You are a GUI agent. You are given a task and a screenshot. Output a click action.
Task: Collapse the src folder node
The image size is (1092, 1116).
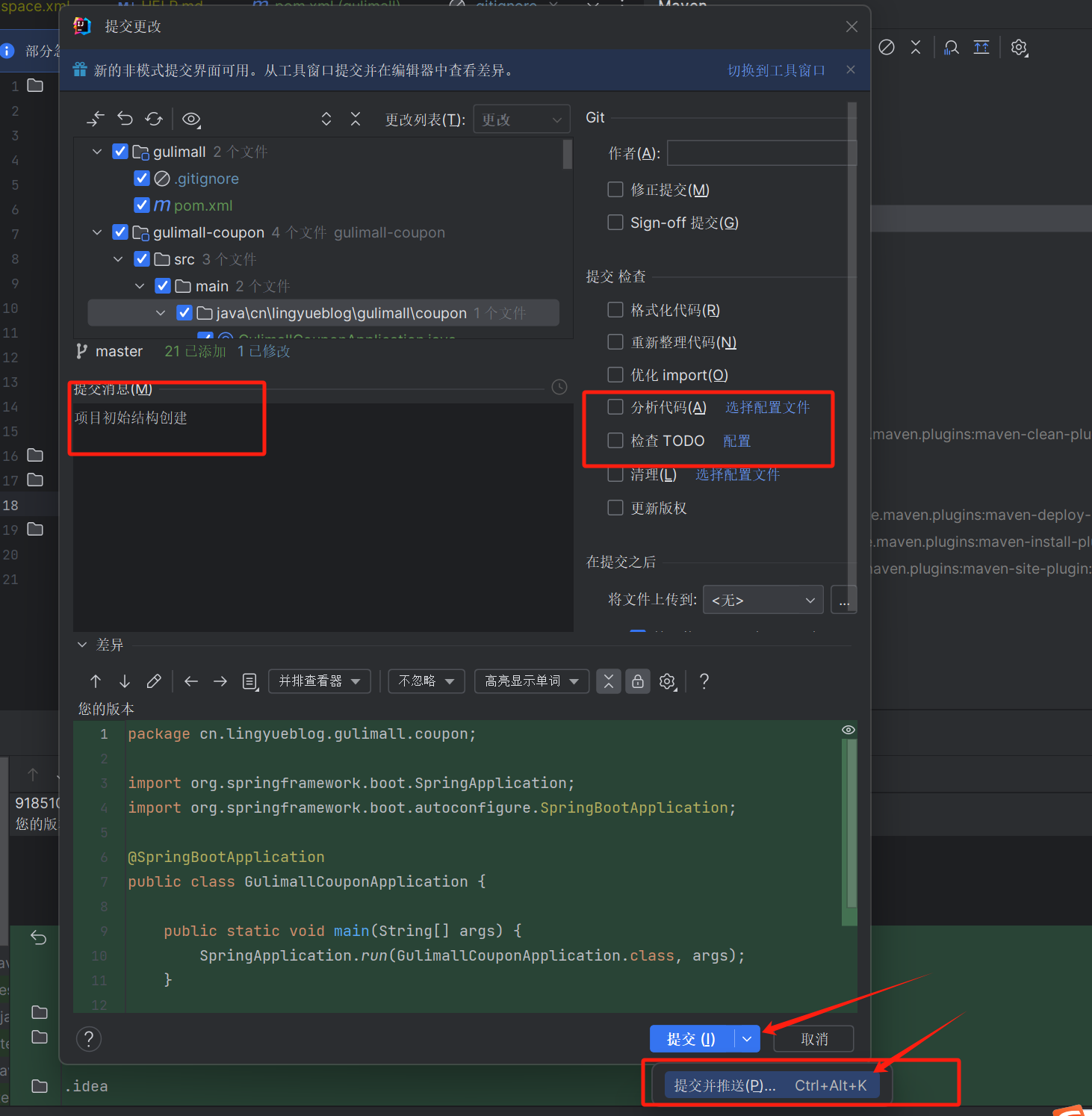click(118, 259)
